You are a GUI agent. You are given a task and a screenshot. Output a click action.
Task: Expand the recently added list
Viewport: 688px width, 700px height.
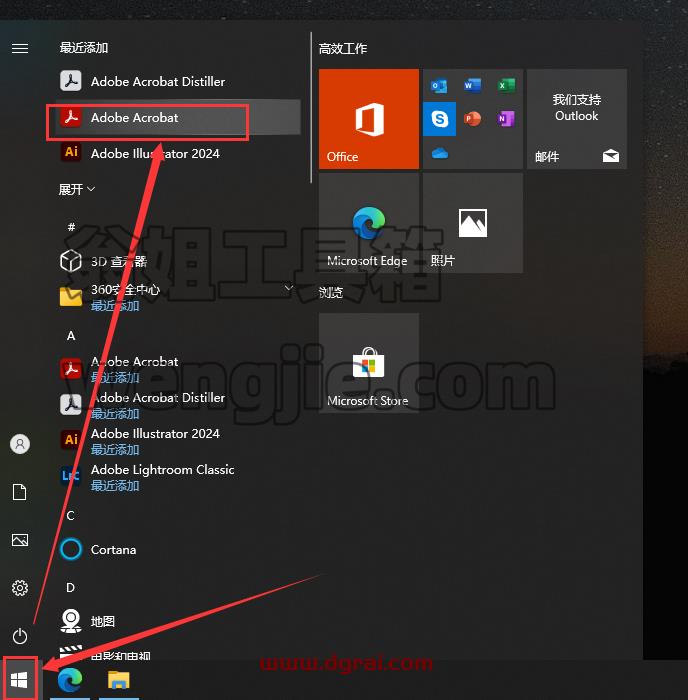coord(77,190)
